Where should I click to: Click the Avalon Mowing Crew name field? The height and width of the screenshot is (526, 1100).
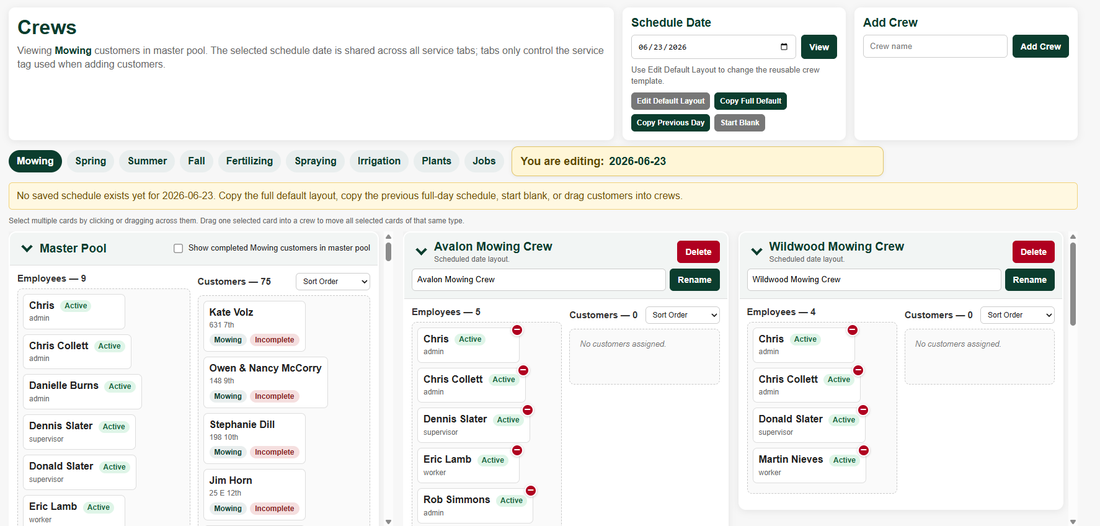pos(539,279)
